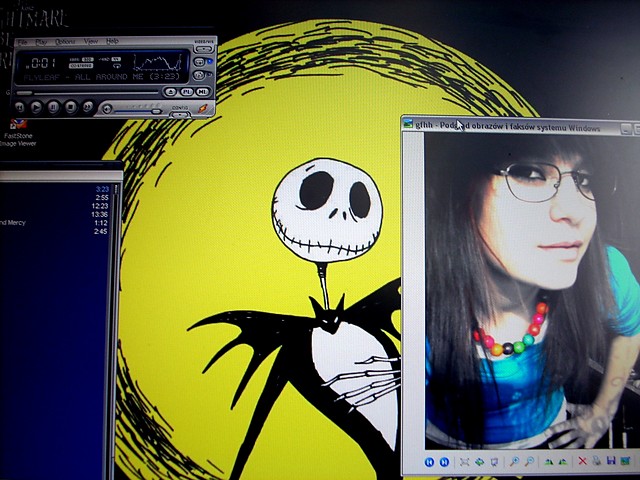Click the gfhh photo in picture viewer
The image size is (640, 480).
pyautogui.click(x=532, y=291)
